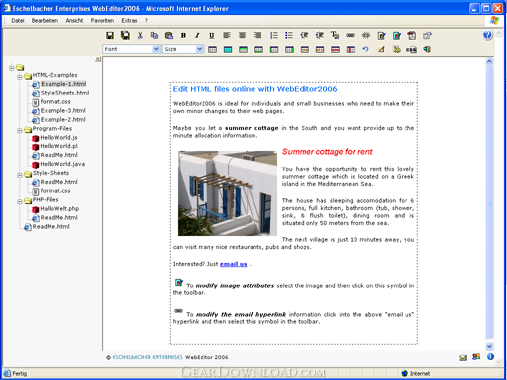Screen dimensions: 507x380
Task: Click the blue info icon at bottom right
Action: pyautogui.click(x=490, y=357)
